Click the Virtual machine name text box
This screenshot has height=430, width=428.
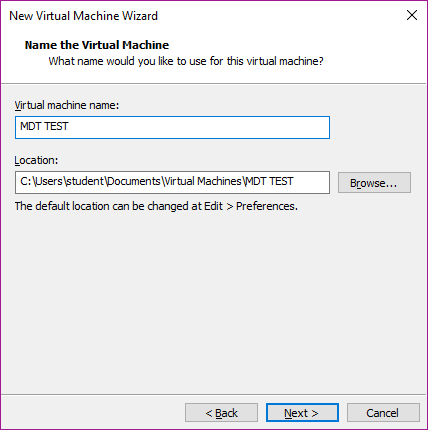[172, 127]
